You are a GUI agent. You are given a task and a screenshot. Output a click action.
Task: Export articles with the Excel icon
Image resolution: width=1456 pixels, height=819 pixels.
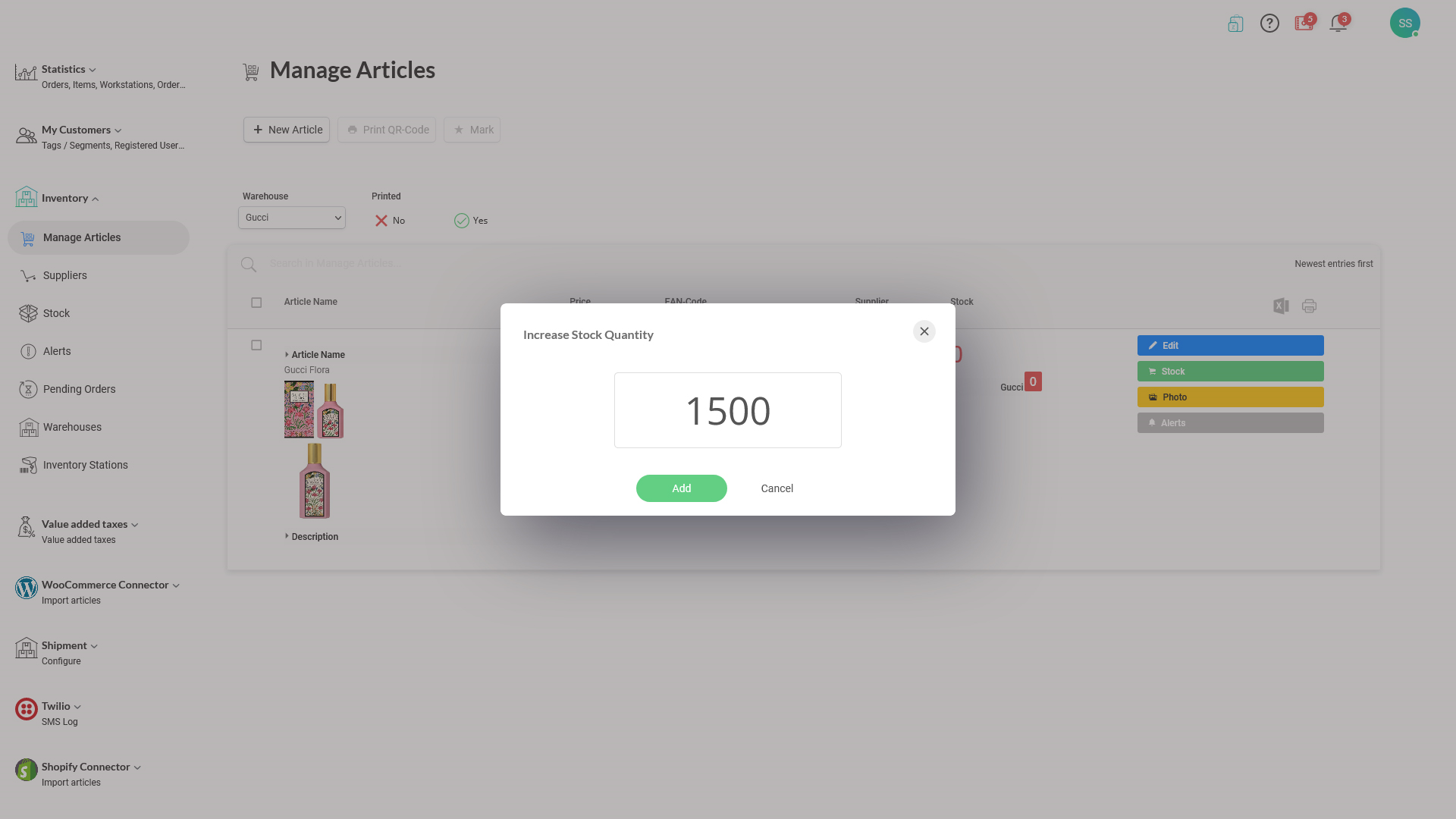[x=1281, y=306]
